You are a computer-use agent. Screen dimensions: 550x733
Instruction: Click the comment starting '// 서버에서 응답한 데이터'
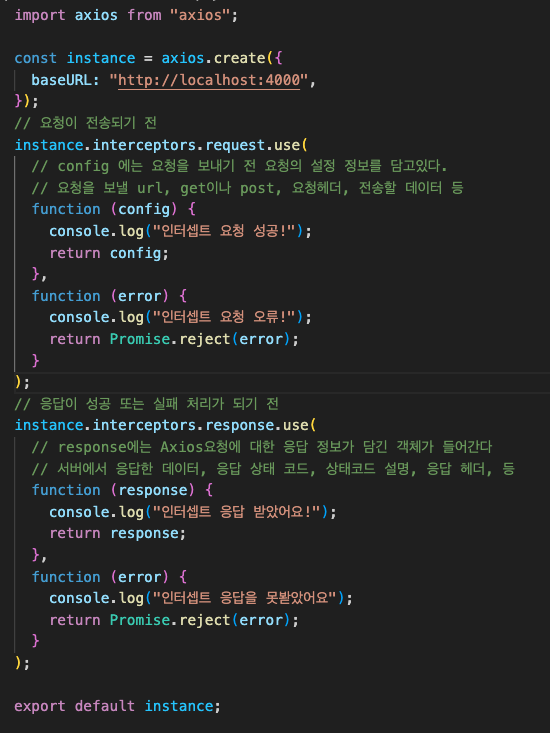273,468
